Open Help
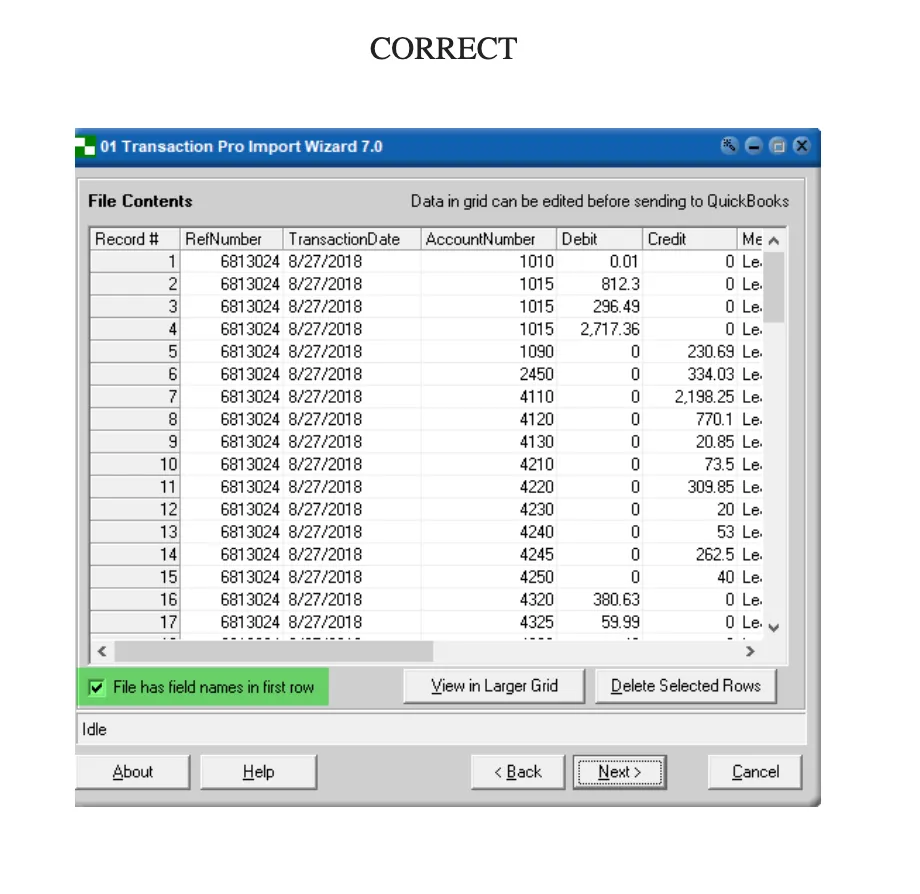 258,772
